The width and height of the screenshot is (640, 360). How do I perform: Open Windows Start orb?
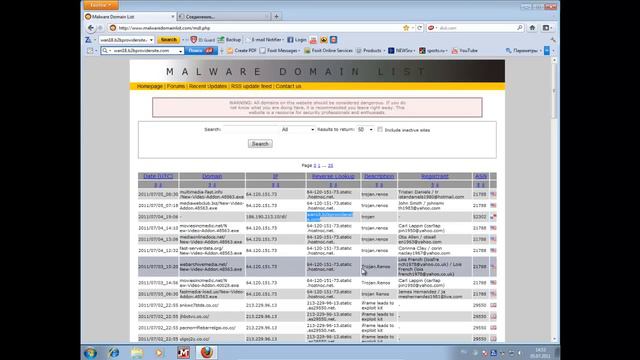pos(90,353)
